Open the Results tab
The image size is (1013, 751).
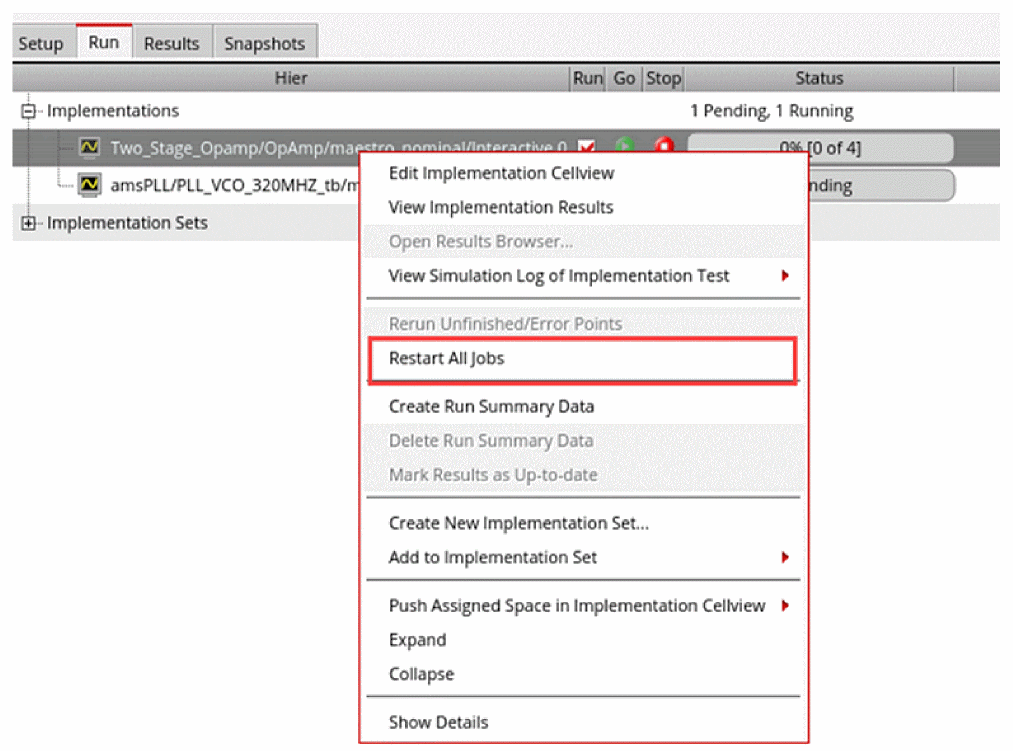pyautogui.click(x=172, y=43)
